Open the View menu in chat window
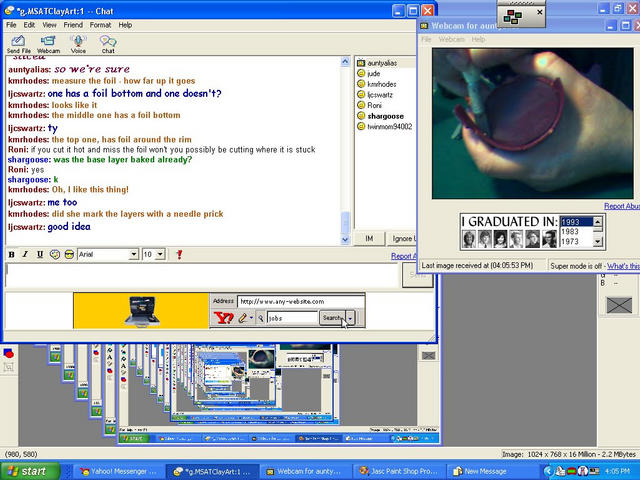Viewport: 640px width, 480px height. pyautogui.click(x=49, y=25)
